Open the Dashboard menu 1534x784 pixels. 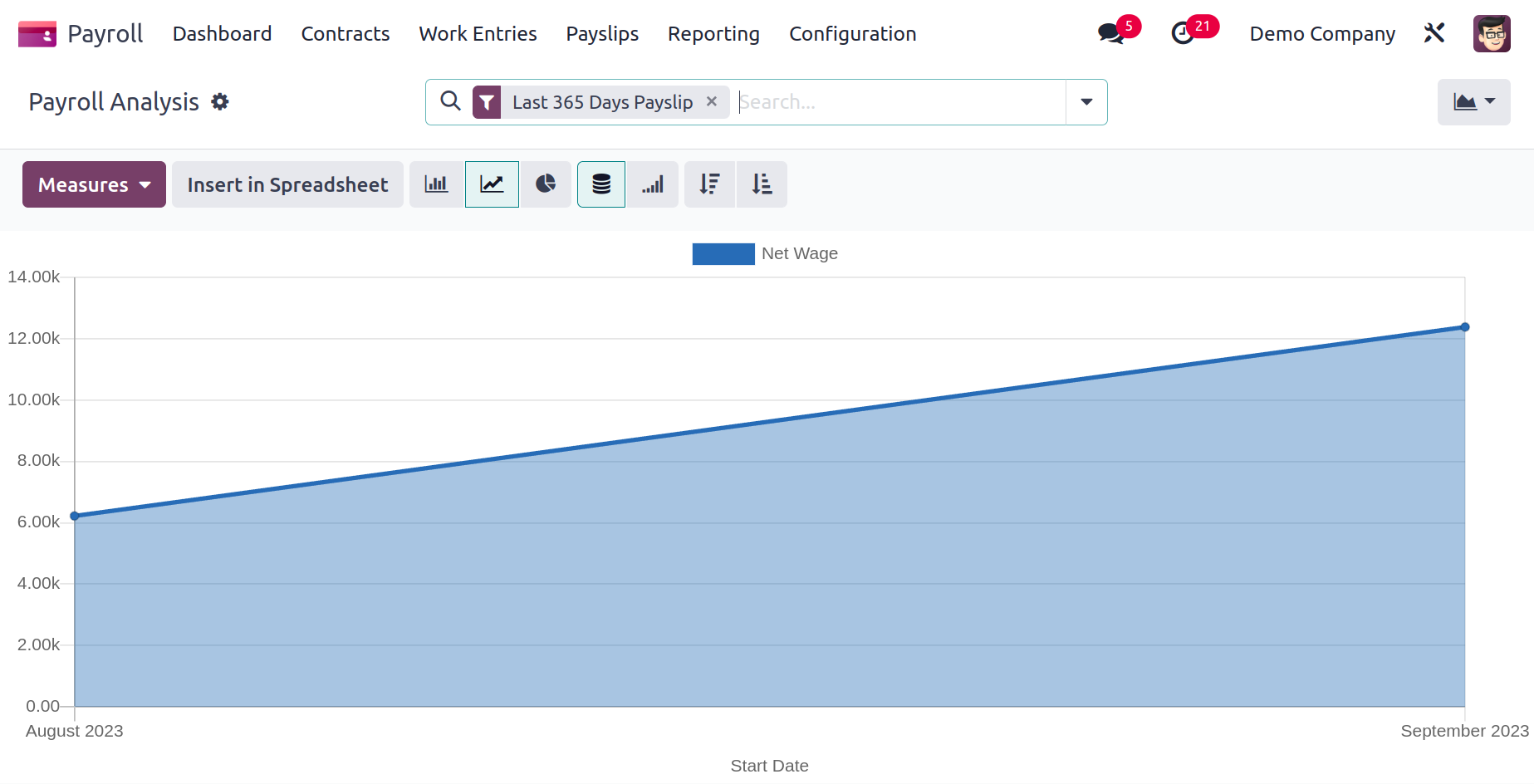[222, 34]
